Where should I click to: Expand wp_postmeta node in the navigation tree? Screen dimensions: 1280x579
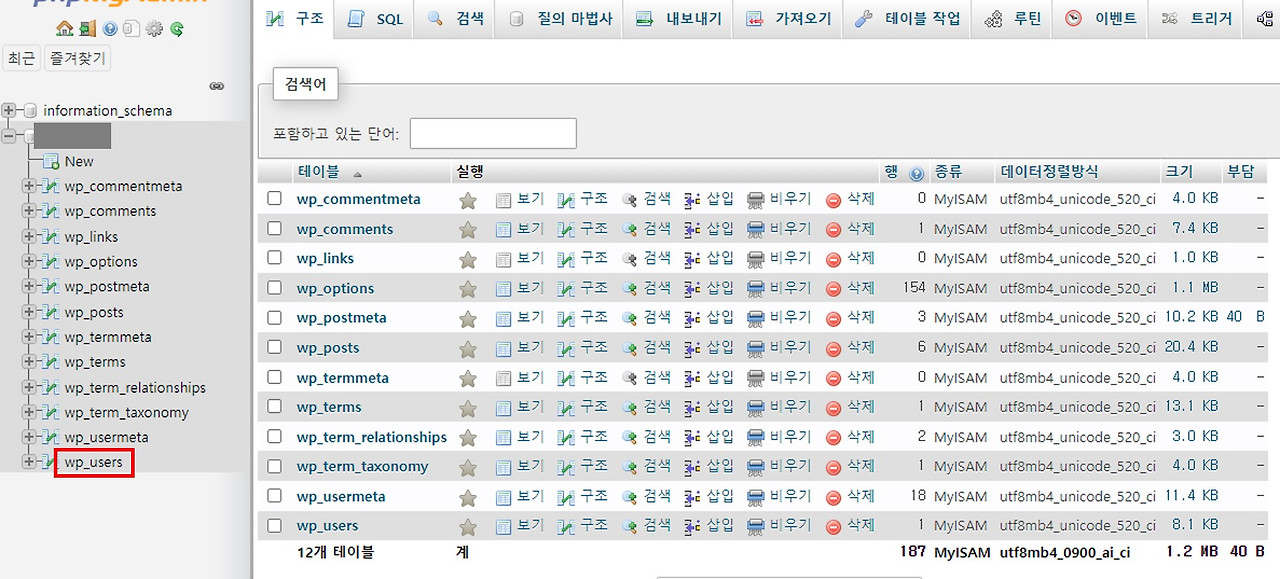tap(29, 287)
